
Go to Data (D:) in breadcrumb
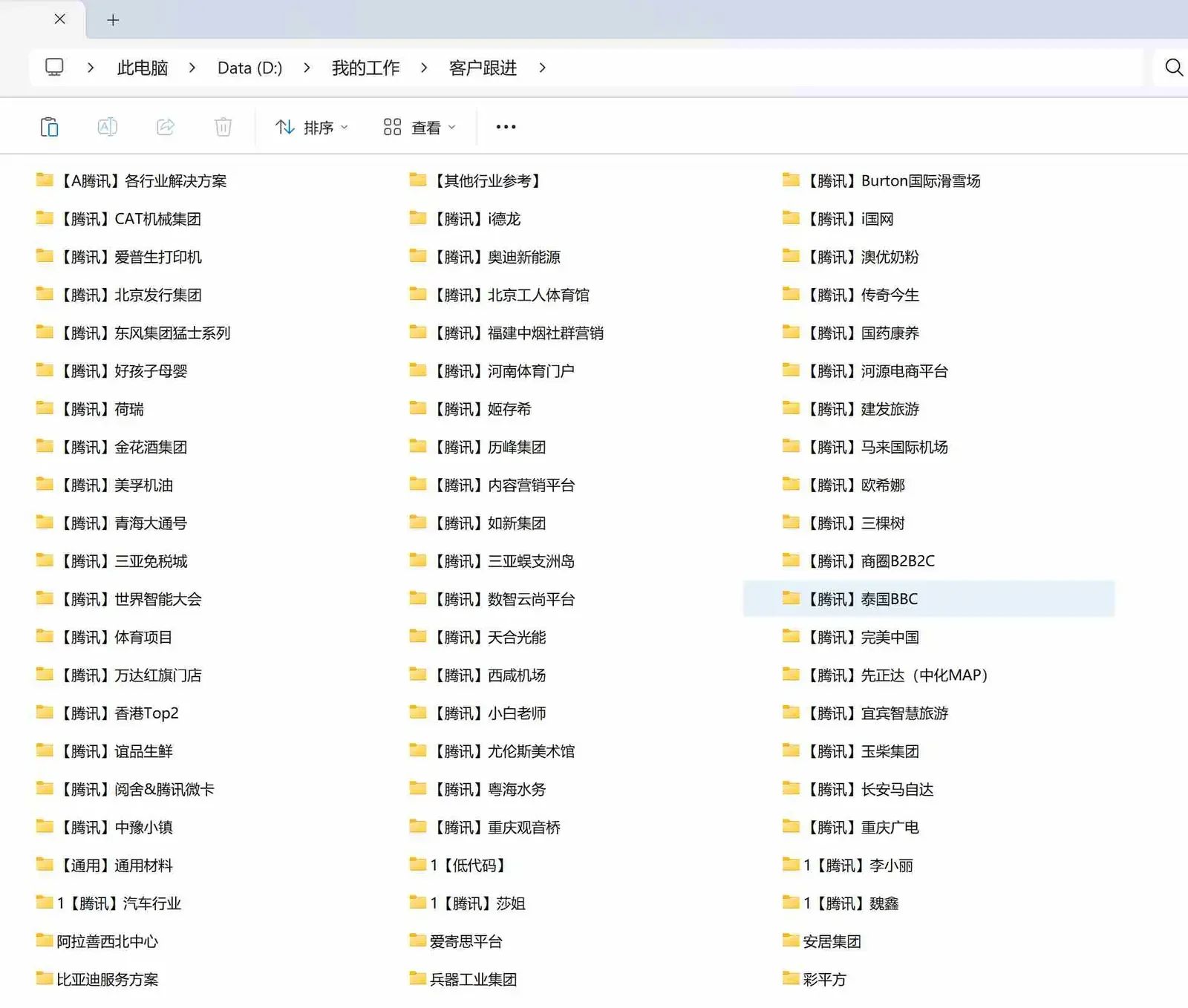coord(249,68)
